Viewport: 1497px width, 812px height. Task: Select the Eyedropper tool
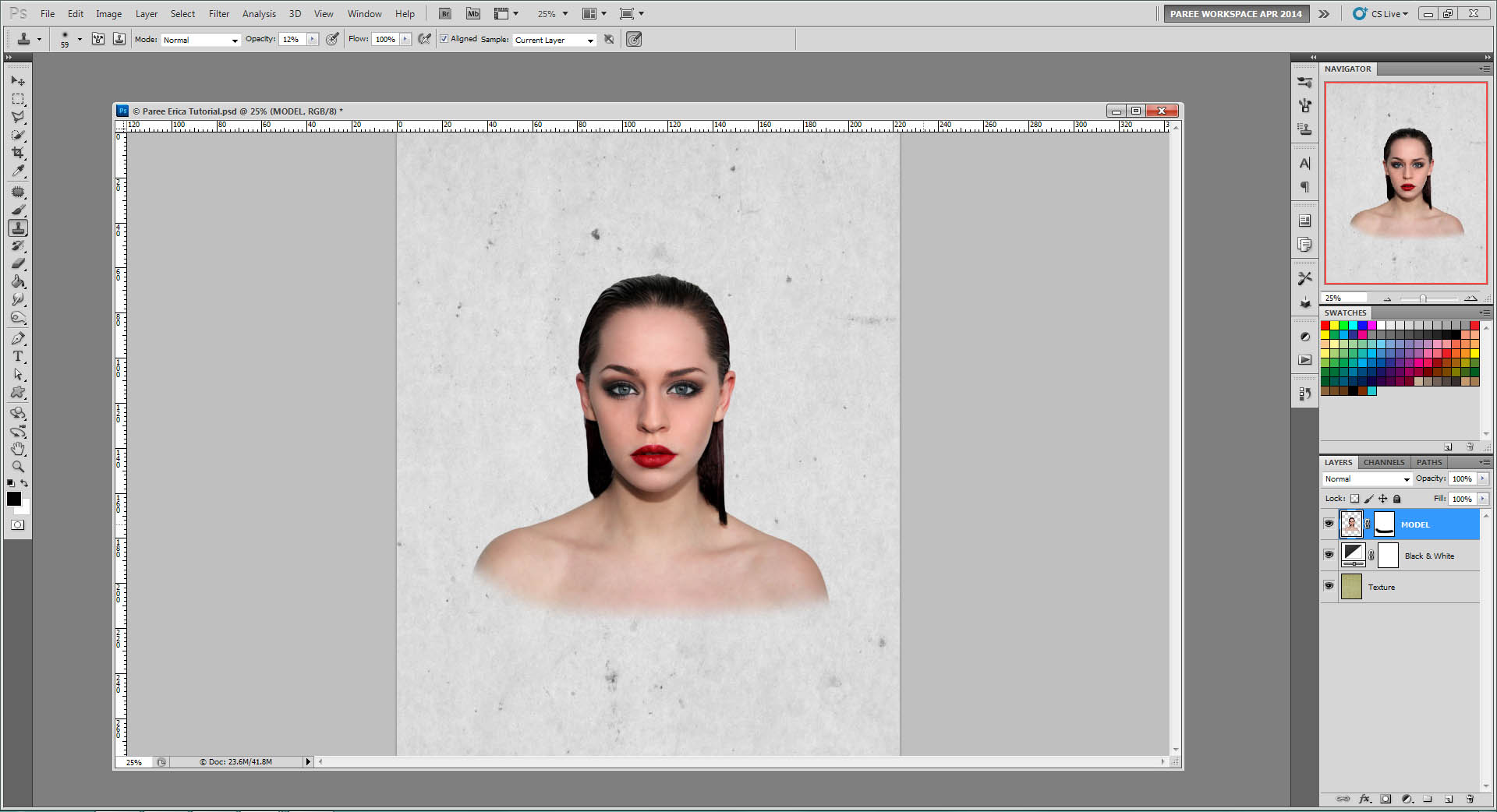[18, 171]
